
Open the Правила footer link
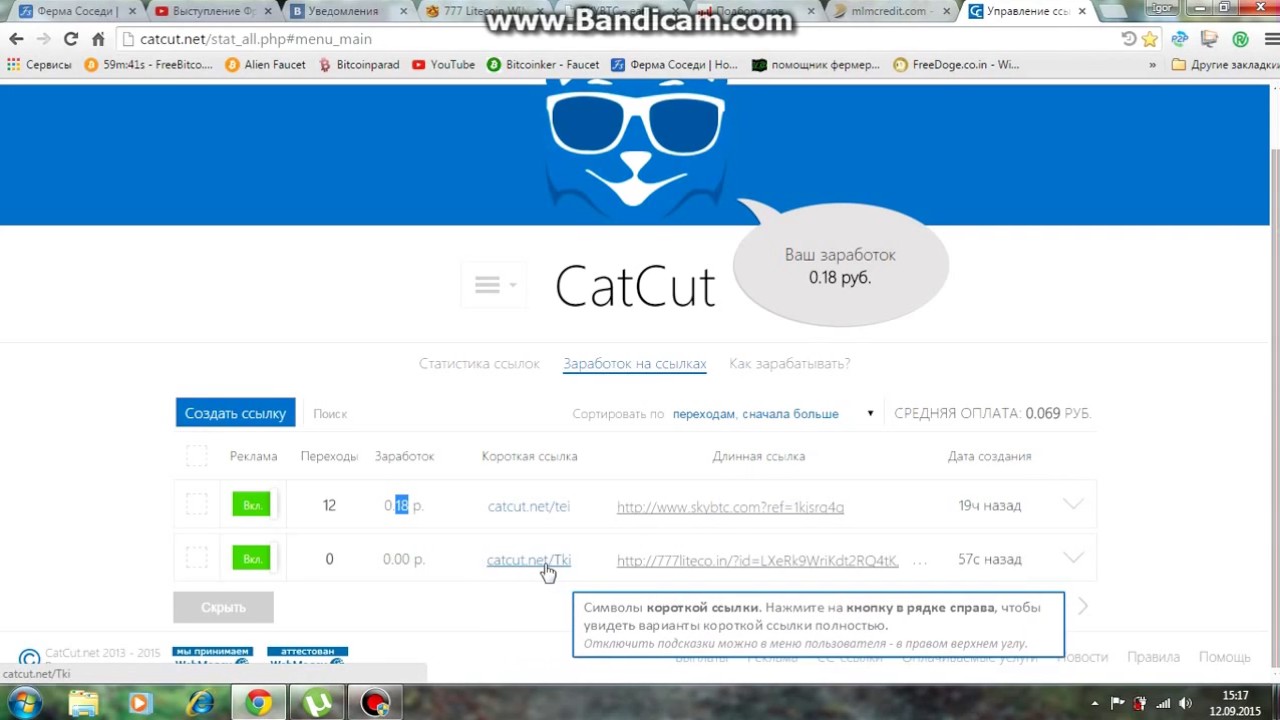[x=1153, y=657]
